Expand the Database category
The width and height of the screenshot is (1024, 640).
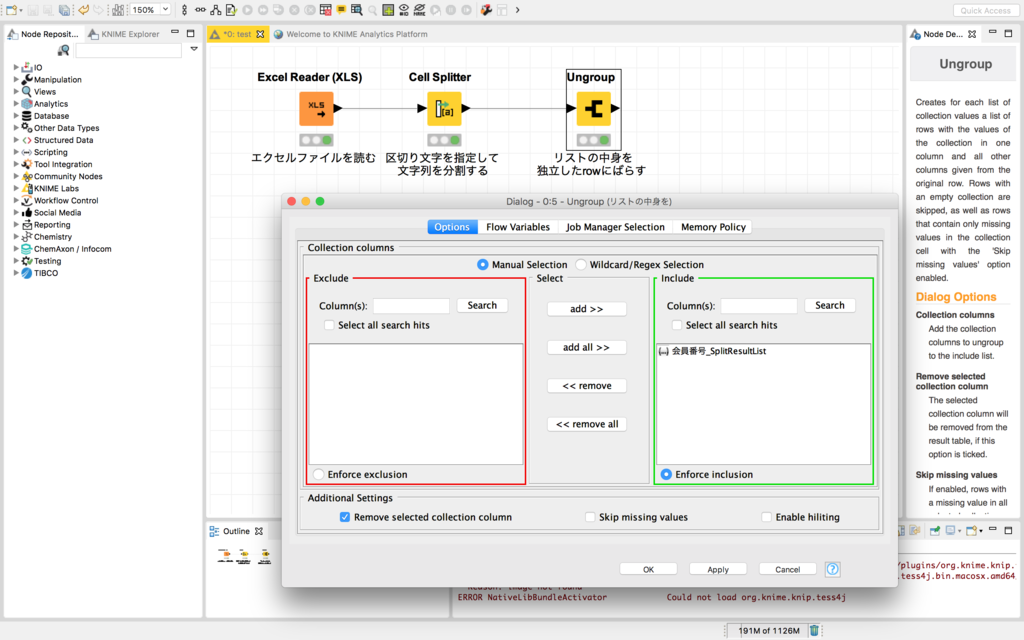point(16,116)
